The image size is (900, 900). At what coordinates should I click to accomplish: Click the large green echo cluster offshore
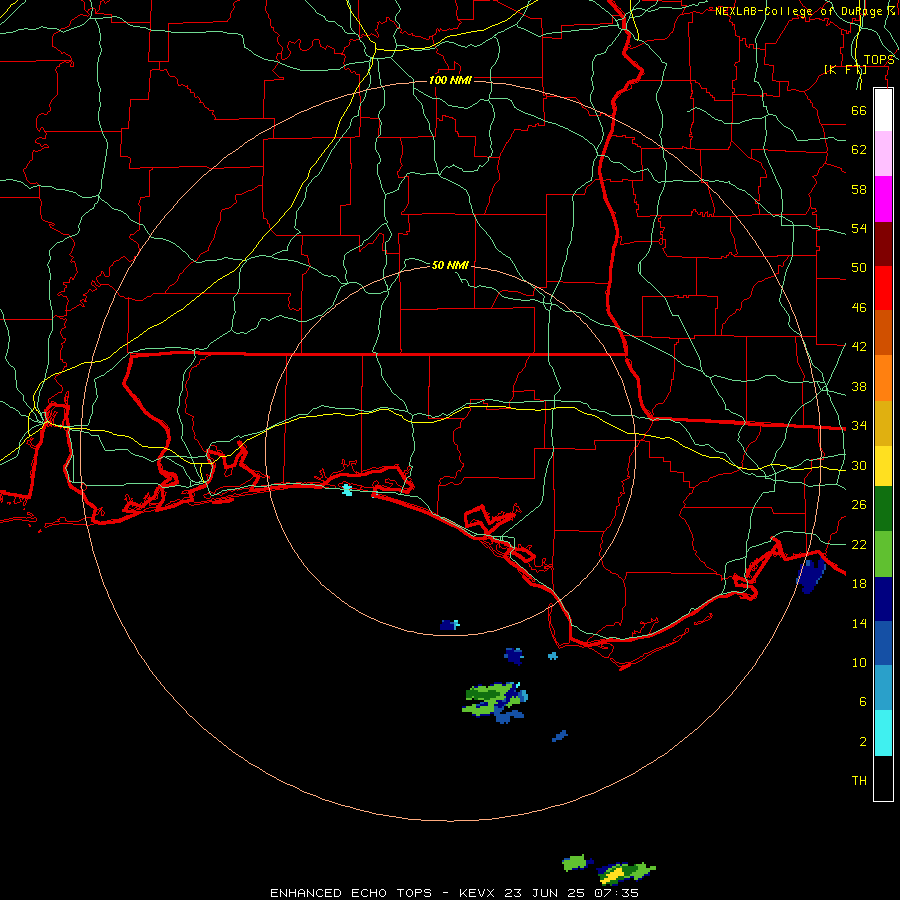(495, 702)
